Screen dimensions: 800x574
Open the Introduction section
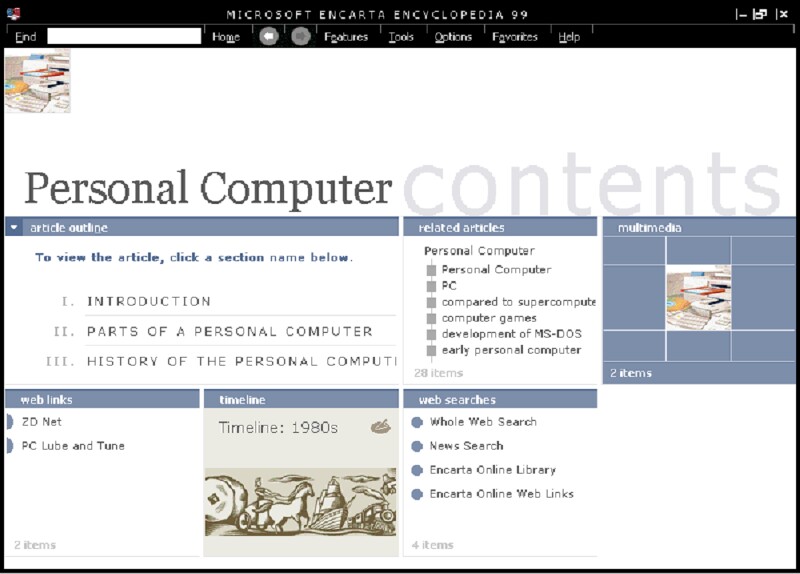tap(149, 302)
